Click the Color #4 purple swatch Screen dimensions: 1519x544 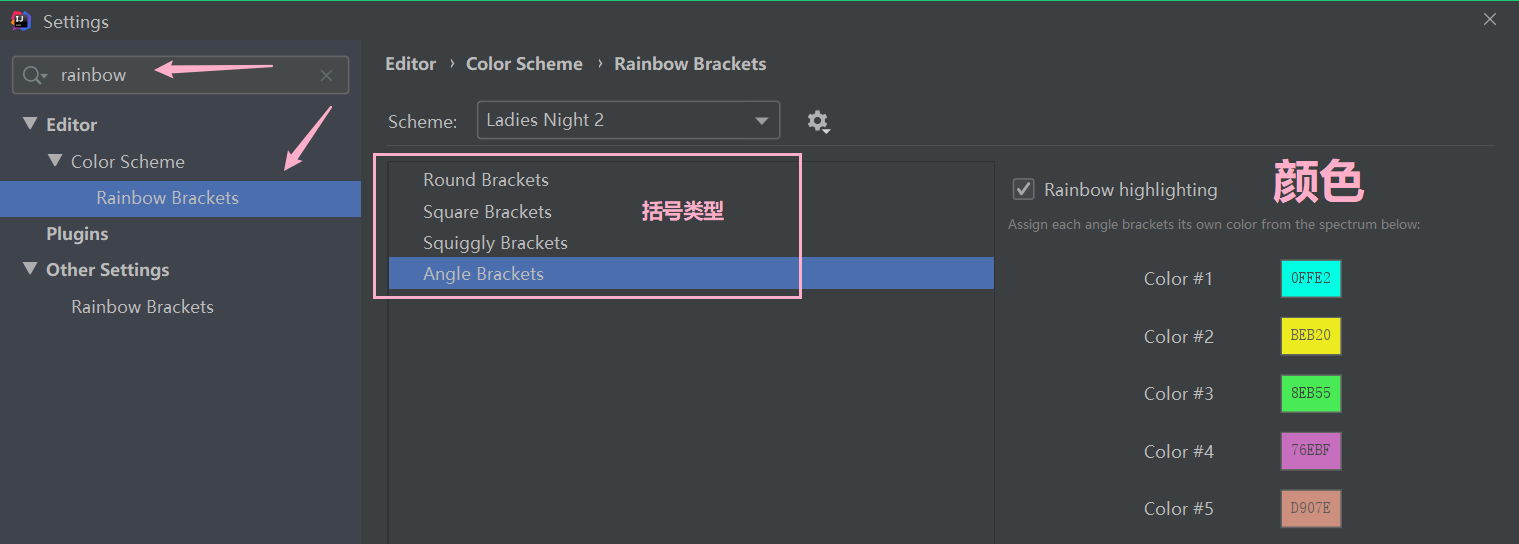[x=1310, y=451]
